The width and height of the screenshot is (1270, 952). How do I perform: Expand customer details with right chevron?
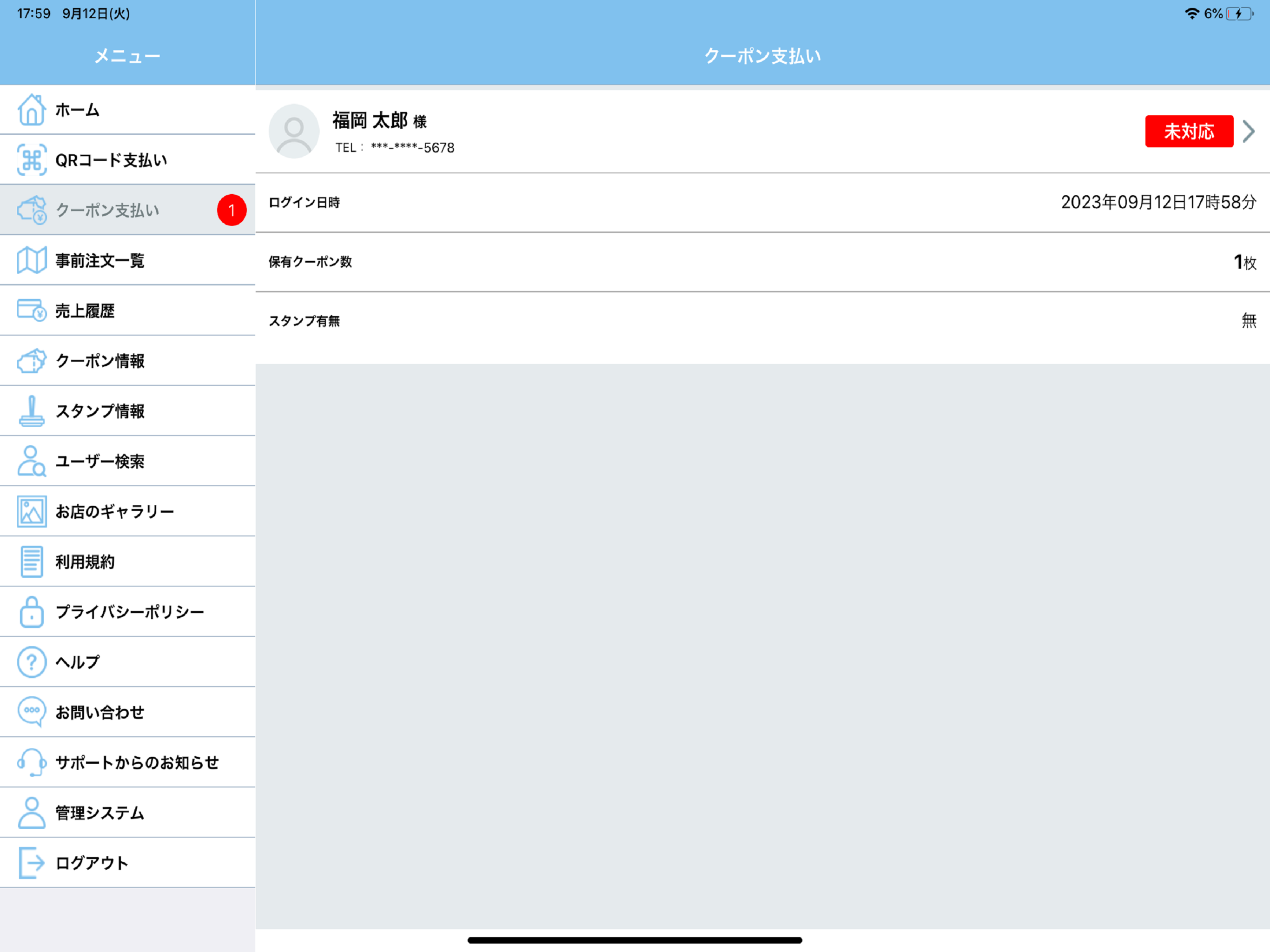click(x=1249, y=132)
